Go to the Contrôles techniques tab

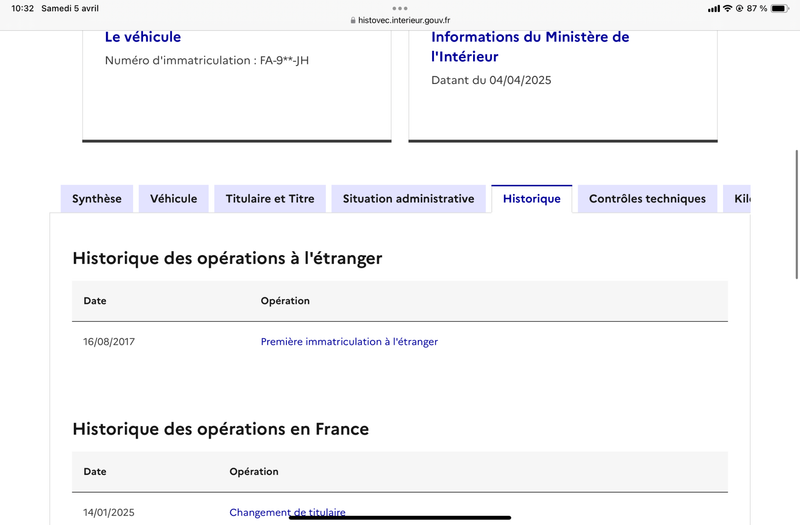click(x=647, y=199)
